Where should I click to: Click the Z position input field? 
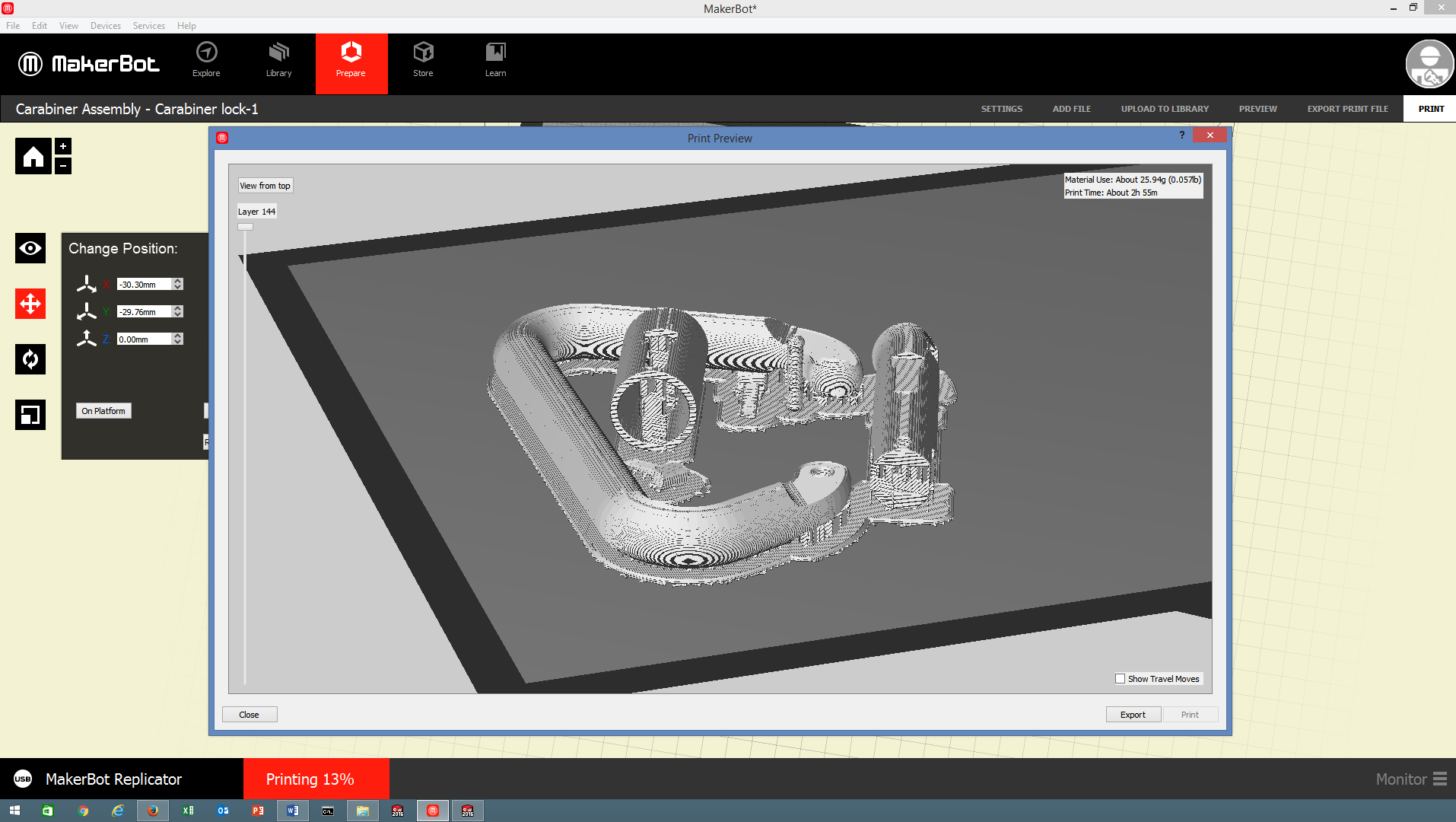pos(145,339)
